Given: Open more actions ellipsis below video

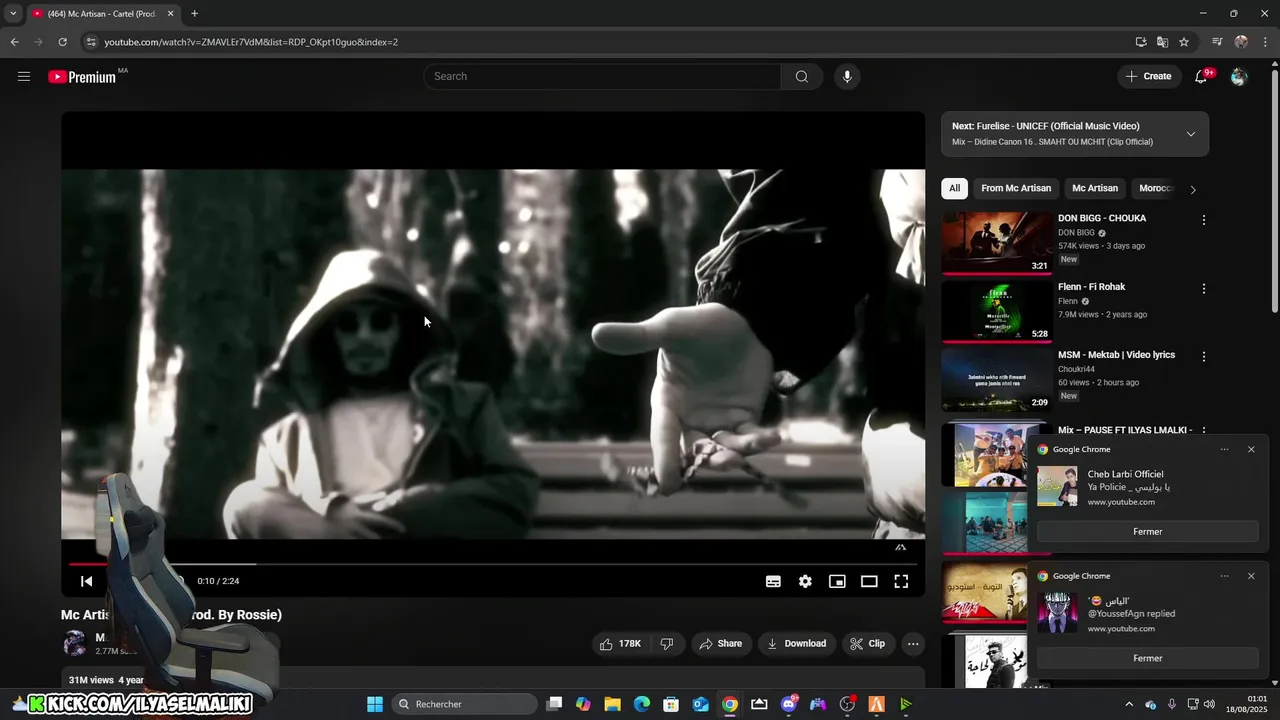Looking at the screenshot, I should (913, 644).
